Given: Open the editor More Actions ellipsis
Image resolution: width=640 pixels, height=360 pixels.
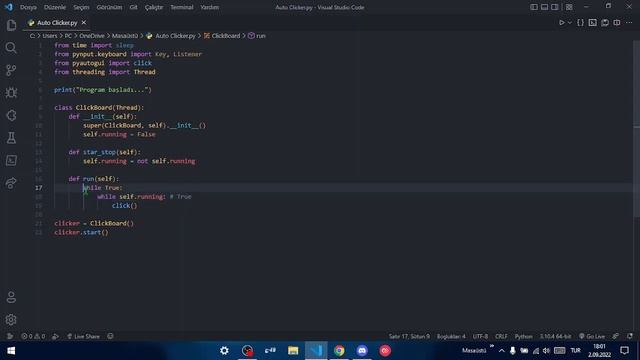Looking at the screenshot, I should tap(629, 23).
